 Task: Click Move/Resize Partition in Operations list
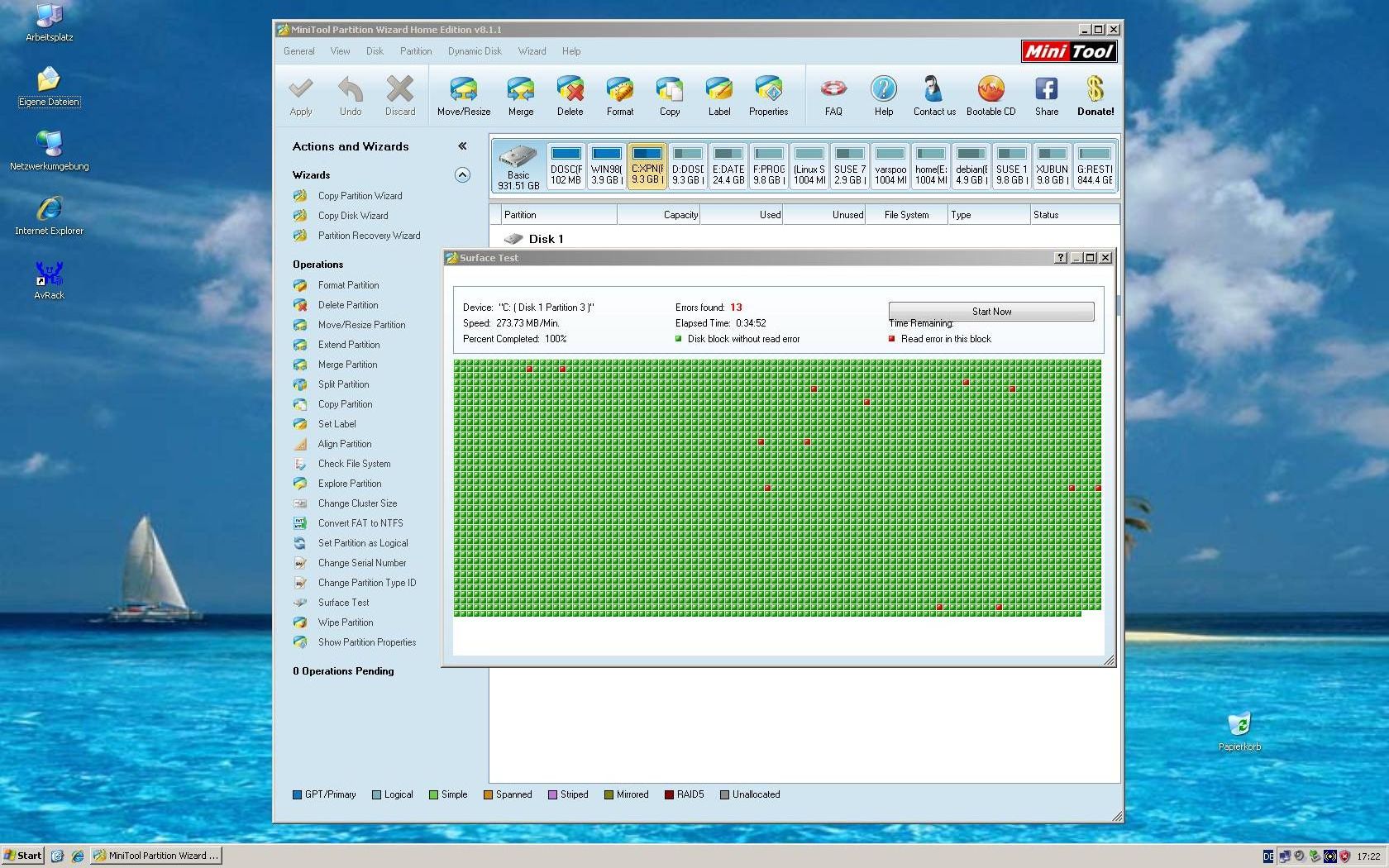(x=361, y=325)
